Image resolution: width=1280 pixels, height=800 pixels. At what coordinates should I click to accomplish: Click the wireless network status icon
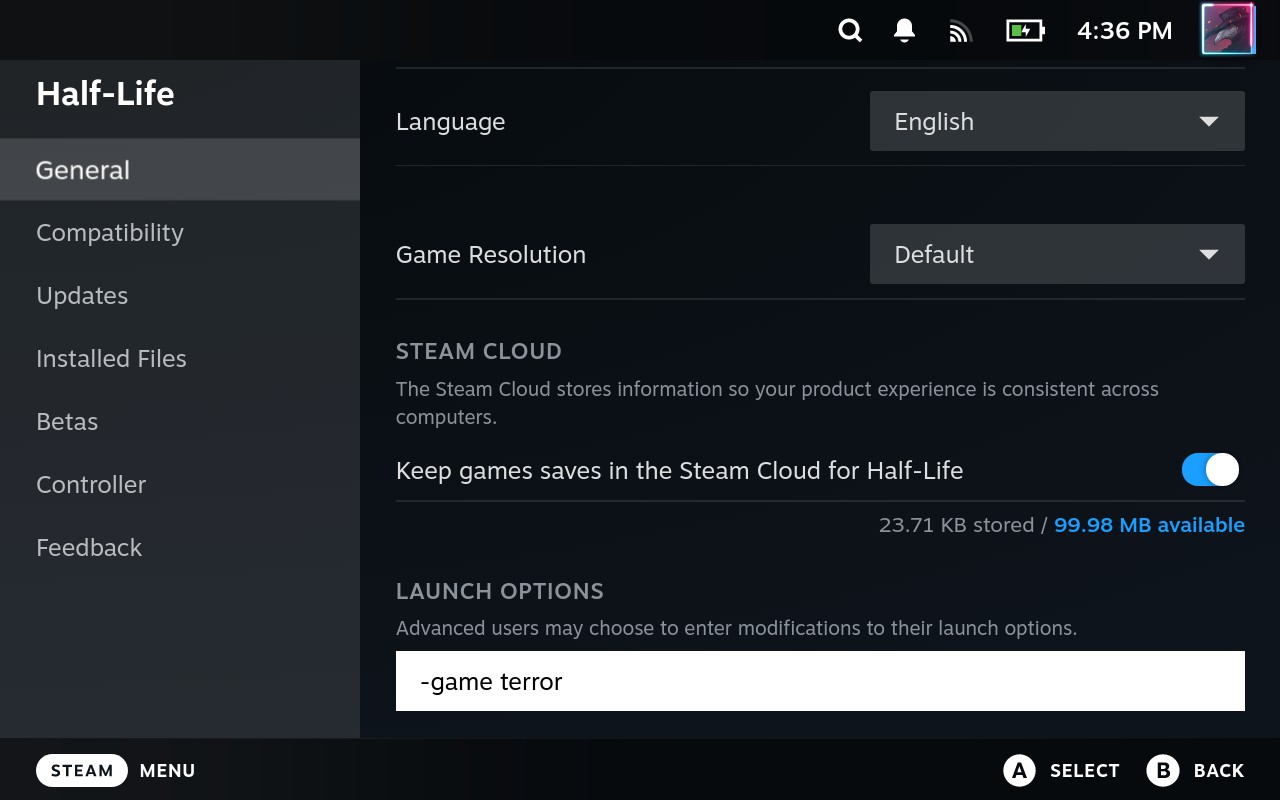click(x=960, y=32)
